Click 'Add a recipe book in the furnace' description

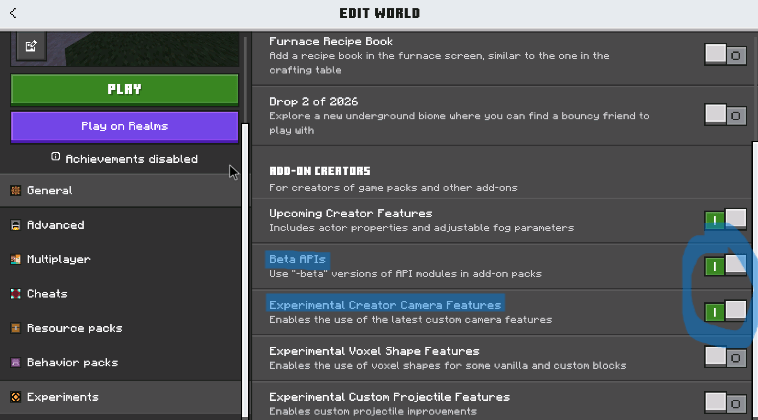click(439, 63)
